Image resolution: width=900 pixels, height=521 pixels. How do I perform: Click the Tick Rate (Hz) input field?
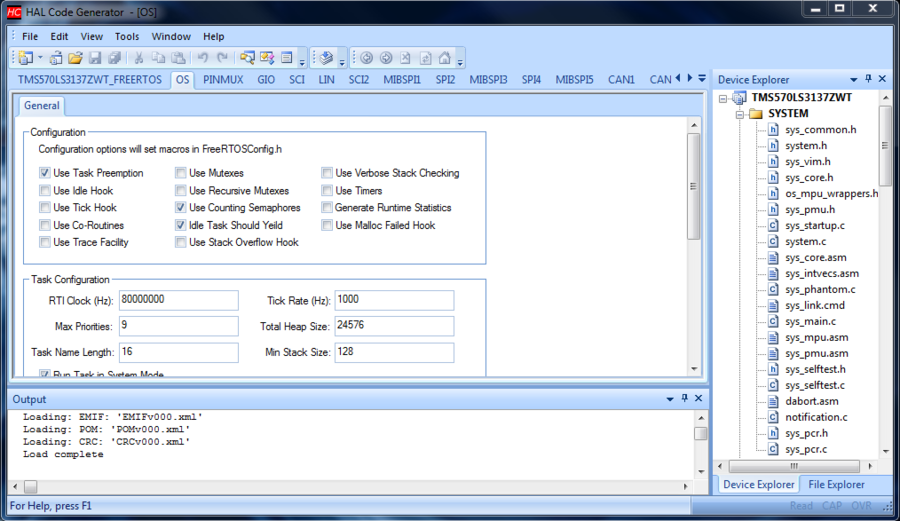point(394,300)
